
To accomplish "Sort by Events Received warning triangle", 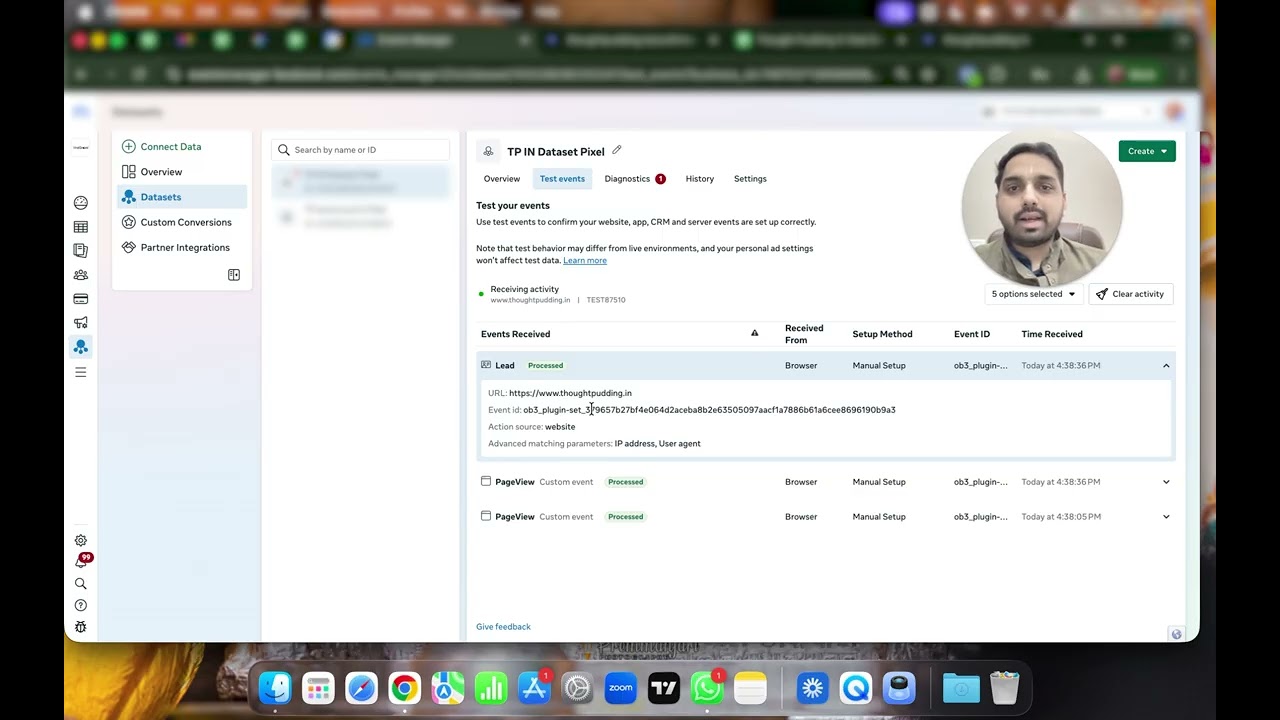I will coord(755,333).
